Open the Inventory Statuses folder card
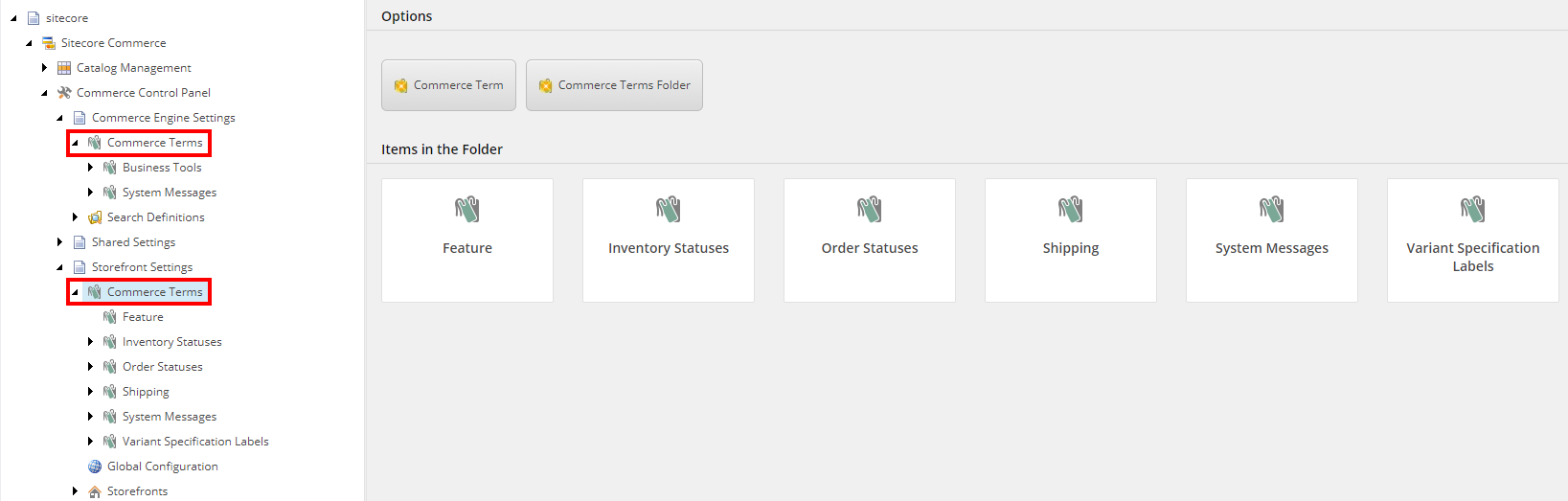Screen dimensions: 1568x501 (669, 240)
